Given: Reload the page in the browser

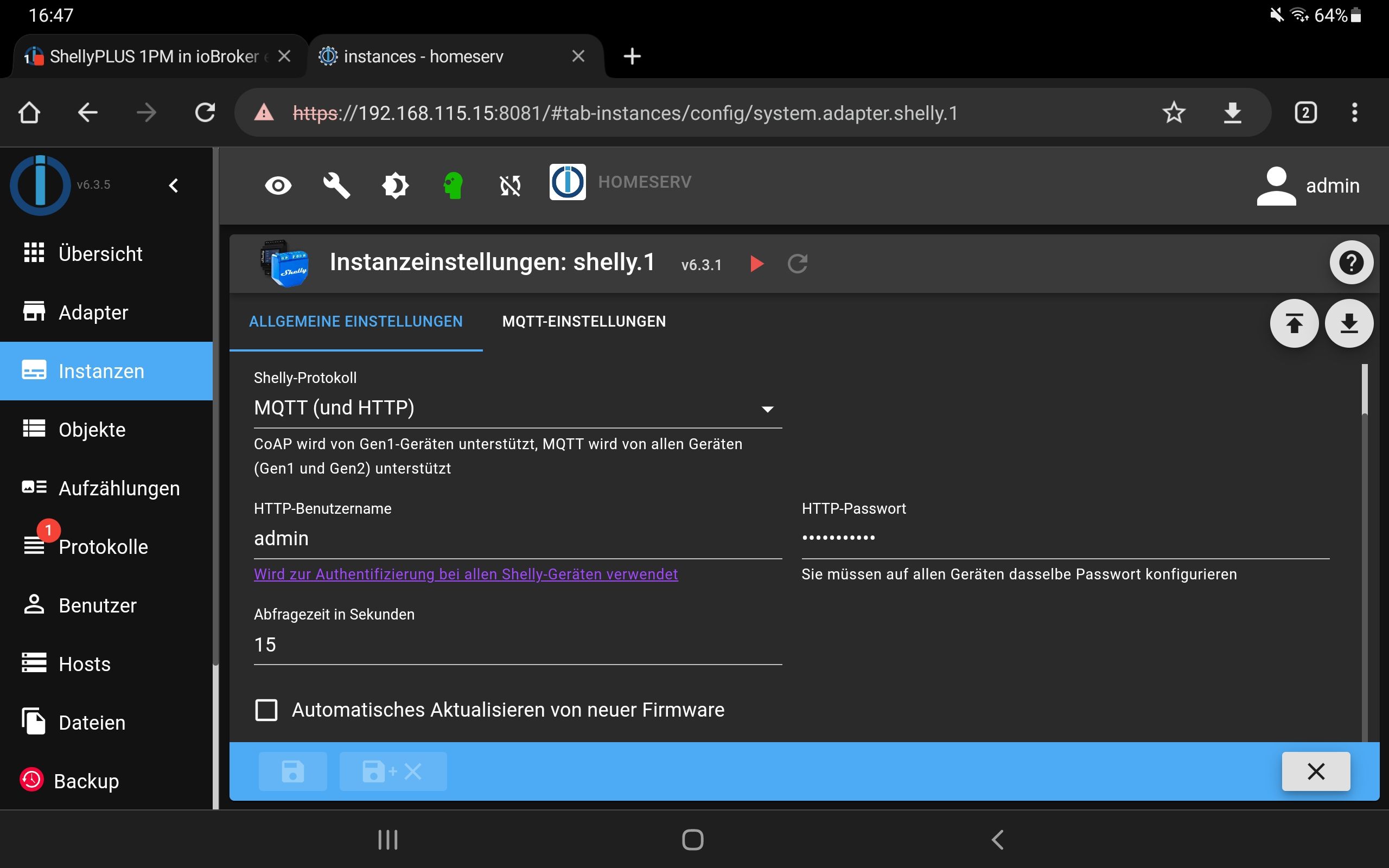Looking at the screenshot, I should click(x=205, y=112).
